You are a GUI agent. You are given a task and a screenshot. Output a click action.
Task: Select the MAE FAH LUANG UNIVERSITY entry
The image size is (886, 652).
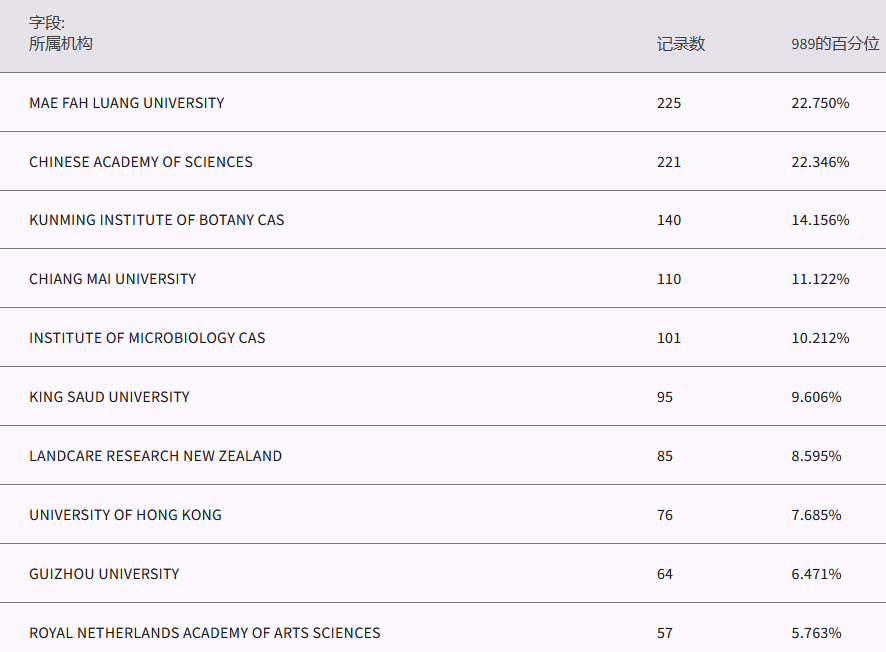click(127, 103)
